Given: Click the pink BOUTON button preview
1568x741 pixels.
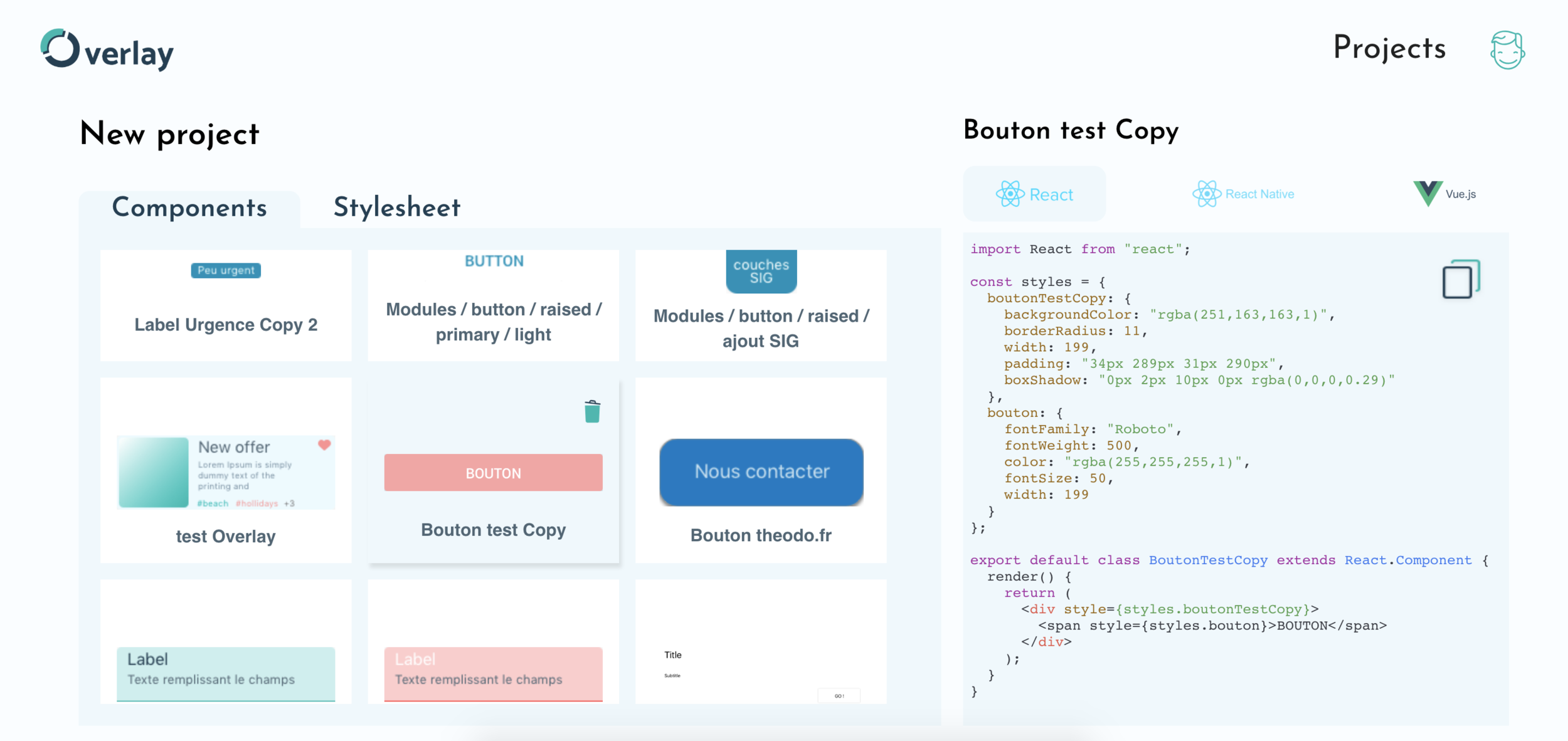Looking at the screenshot, I should coord(493,473).
